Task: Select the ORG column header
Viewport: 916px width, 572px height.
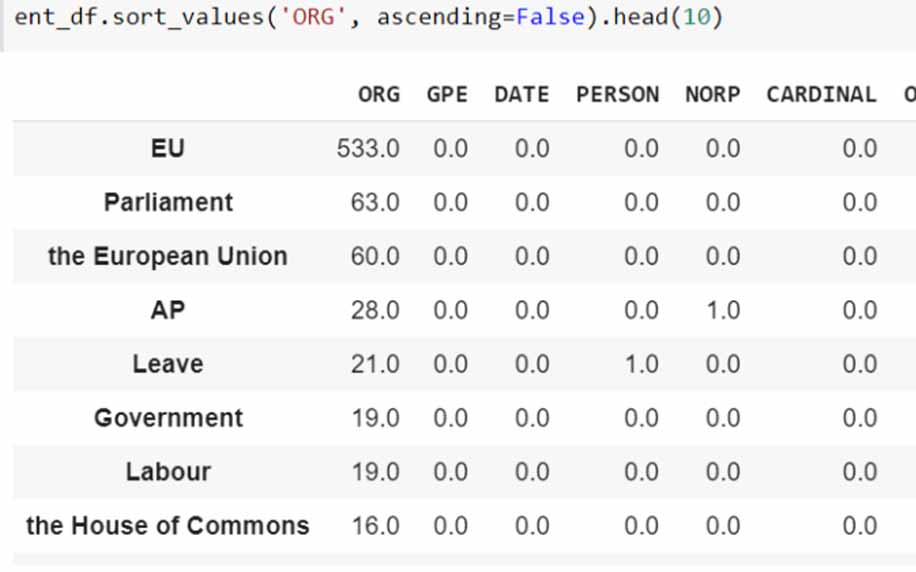Action: [379, 95]
